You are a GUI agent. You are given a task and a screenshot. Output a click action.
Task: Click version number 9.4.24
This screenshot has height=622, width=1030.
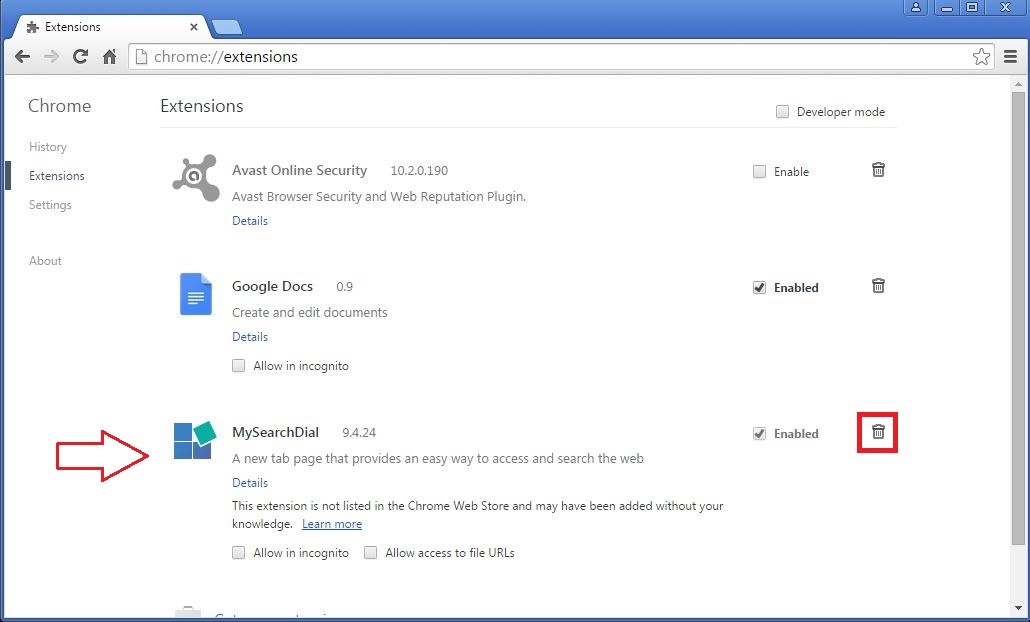pyautogui.click(x=359, y=433)
